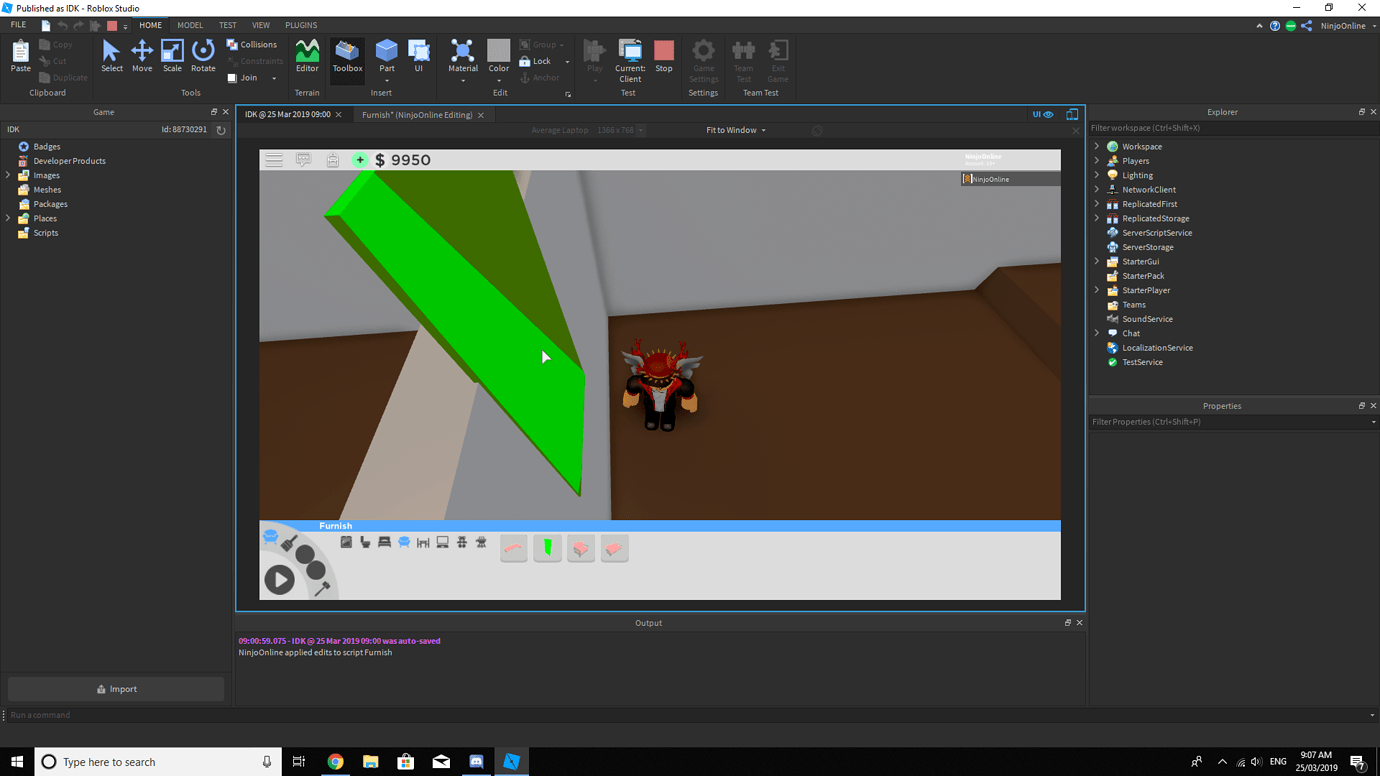Select ServerScriptService in Explorer

[1157, 232]
